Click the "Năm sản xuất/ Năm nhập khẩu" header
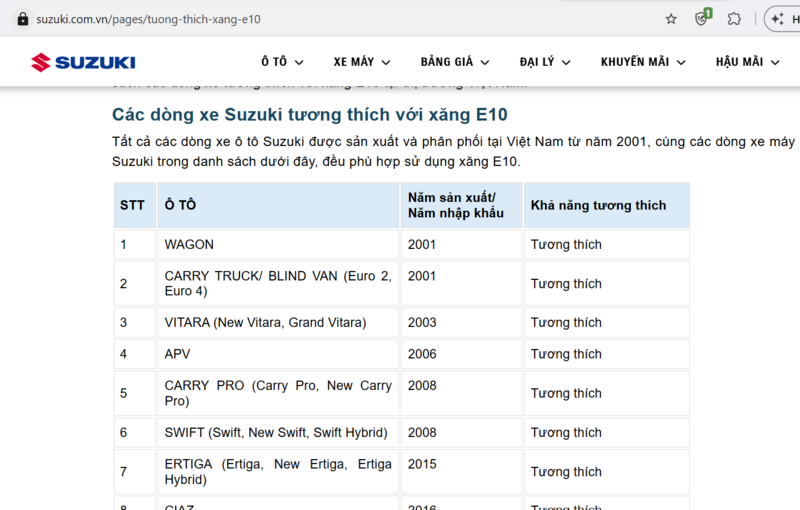This screenshot has height=510, width=800. 462,205
